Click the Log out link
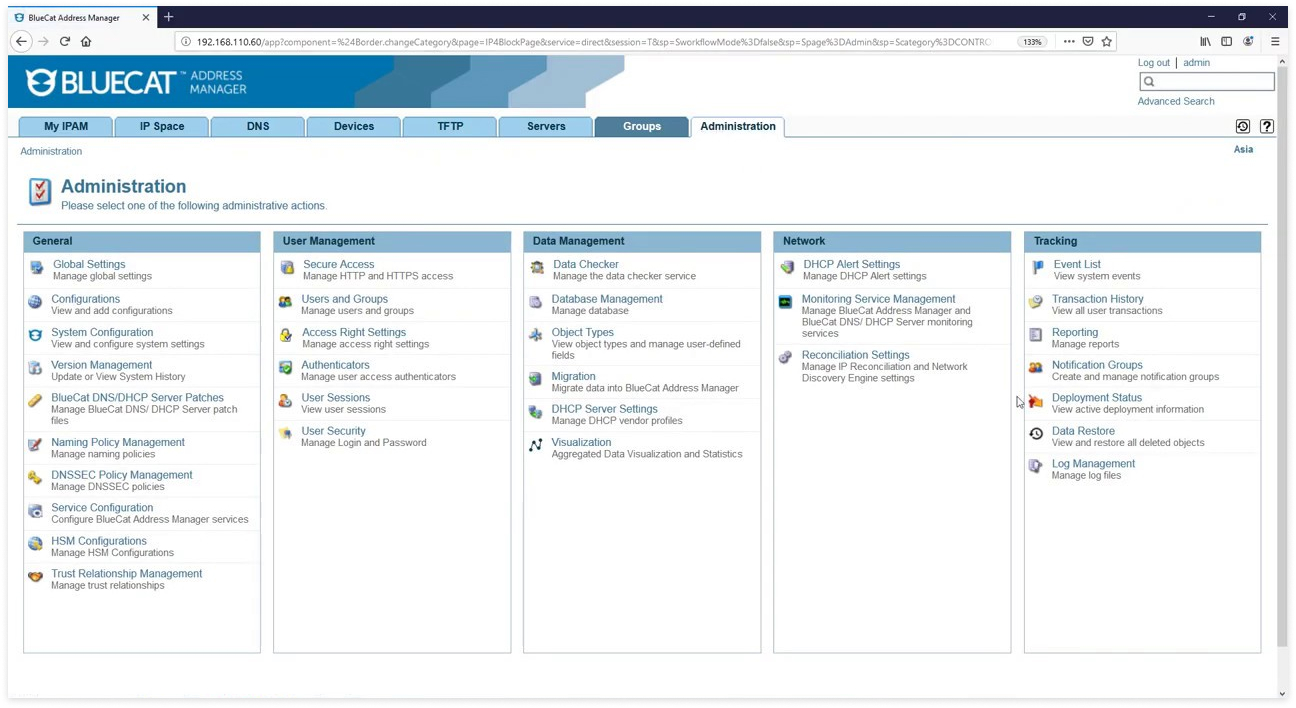1296x708 pixels. [x=1153, y=62]
